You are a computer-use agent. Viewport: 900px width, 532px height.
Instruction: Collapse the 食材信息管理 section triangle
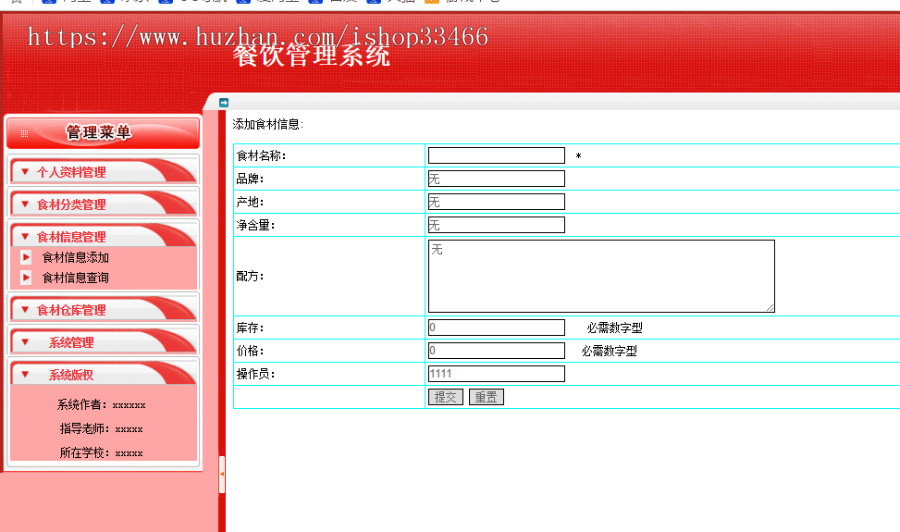pyautogui.click(x=25, y=236)
